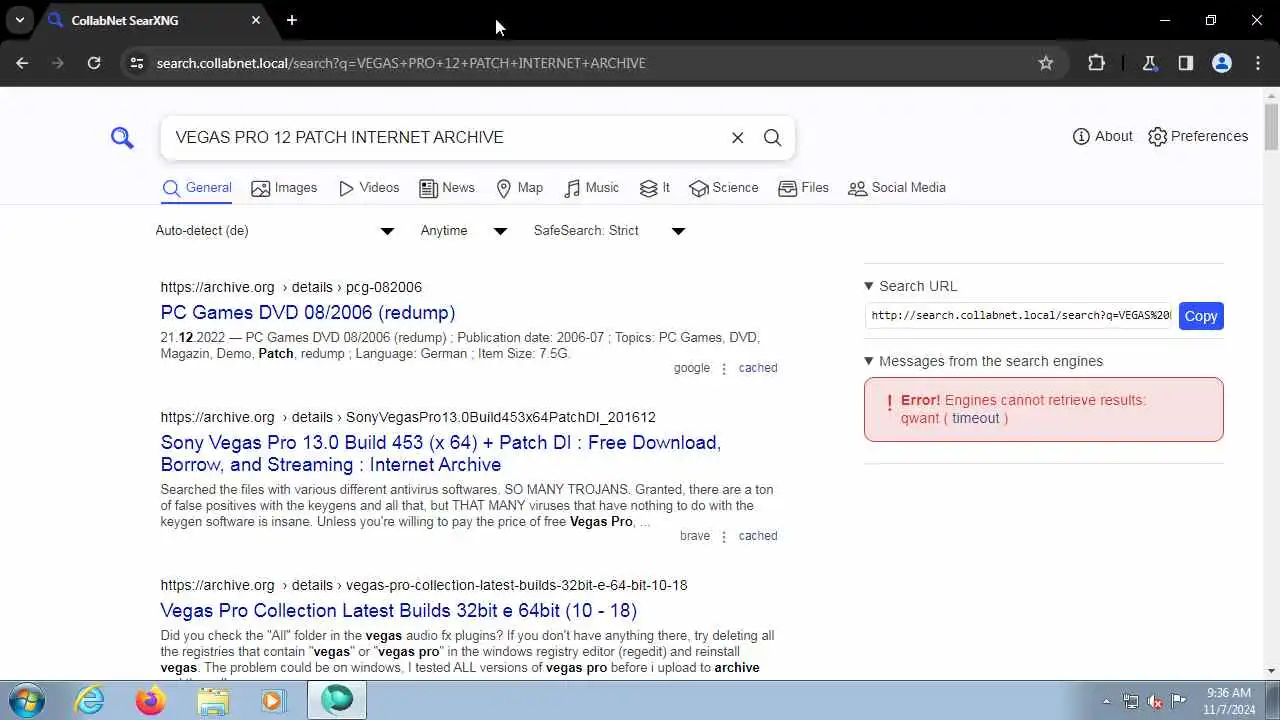Select the General search tab

tap(197, 188)
